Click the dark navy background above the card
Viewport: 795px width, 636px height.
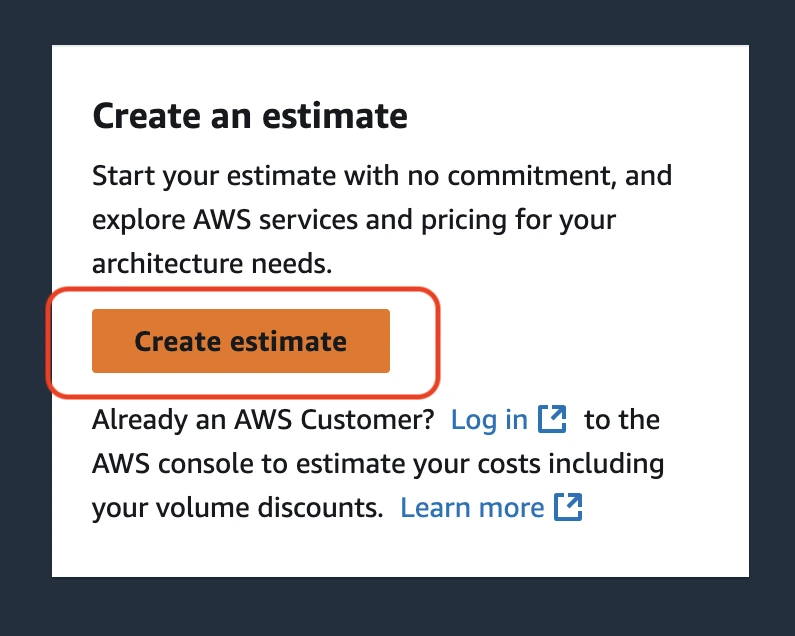pyautogui.click(x=400, y=22)
